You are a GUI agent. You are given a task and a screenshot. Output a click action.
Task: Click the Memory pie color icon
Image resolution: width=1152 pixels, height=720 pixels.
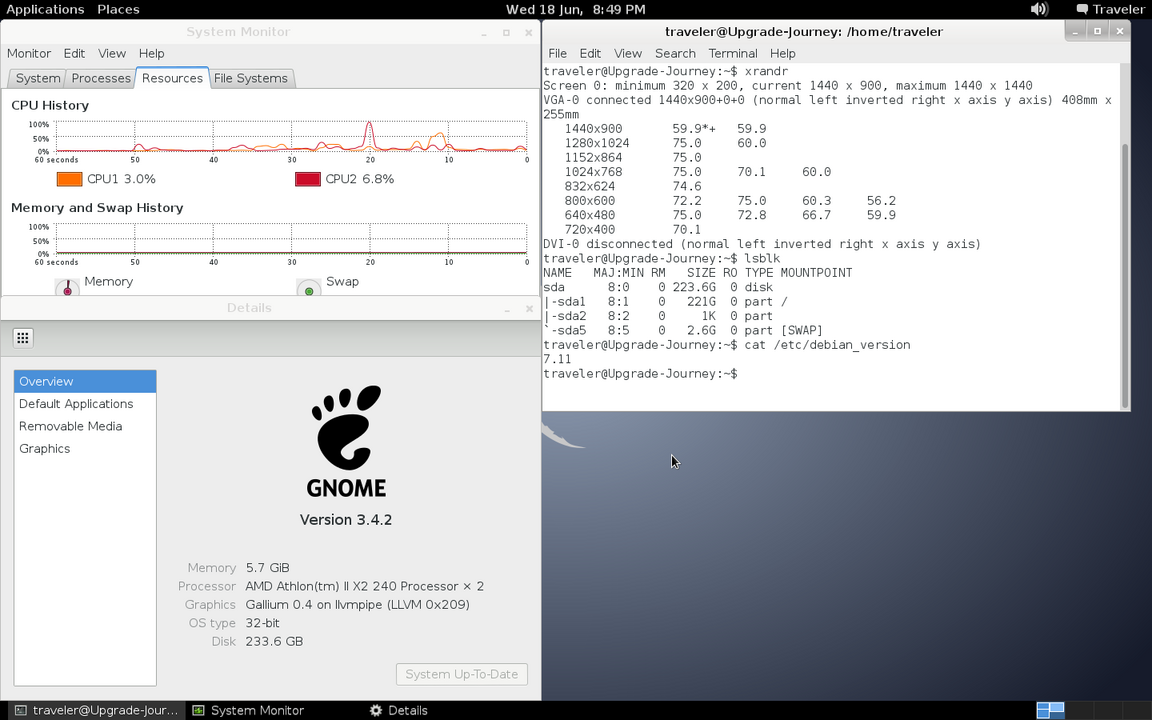(68, 288)
